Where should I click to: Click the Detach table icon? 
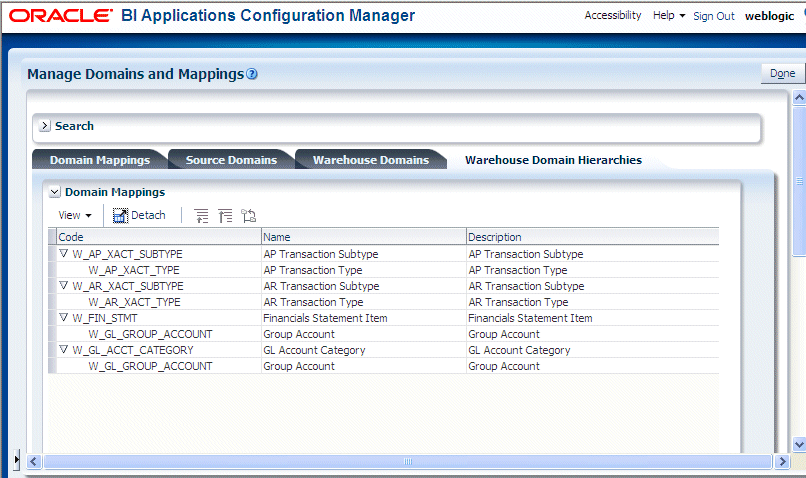(120, 215)
